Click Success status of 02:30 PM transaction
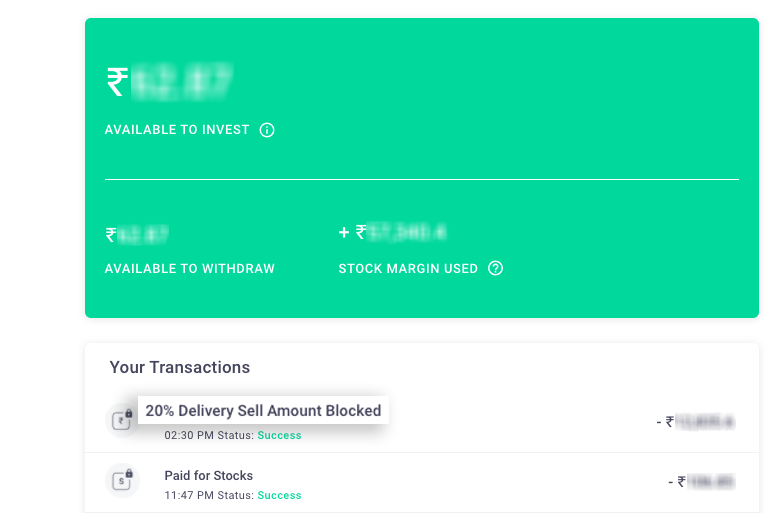The width and height of the screenshot is (781, 513). pyautogui.click(x=279, y=435)
